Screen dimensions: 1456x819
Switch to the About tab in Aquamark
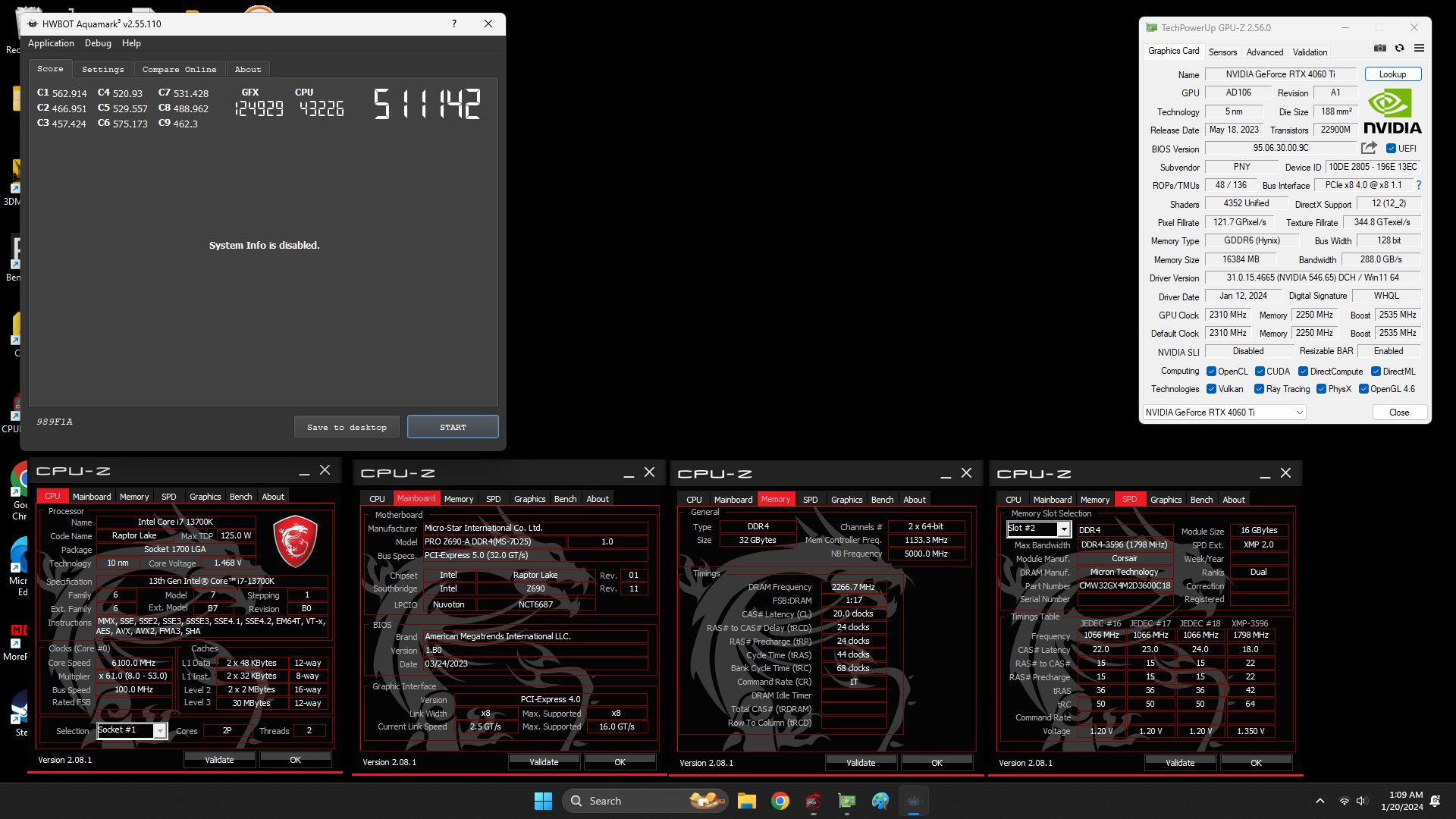248,69
